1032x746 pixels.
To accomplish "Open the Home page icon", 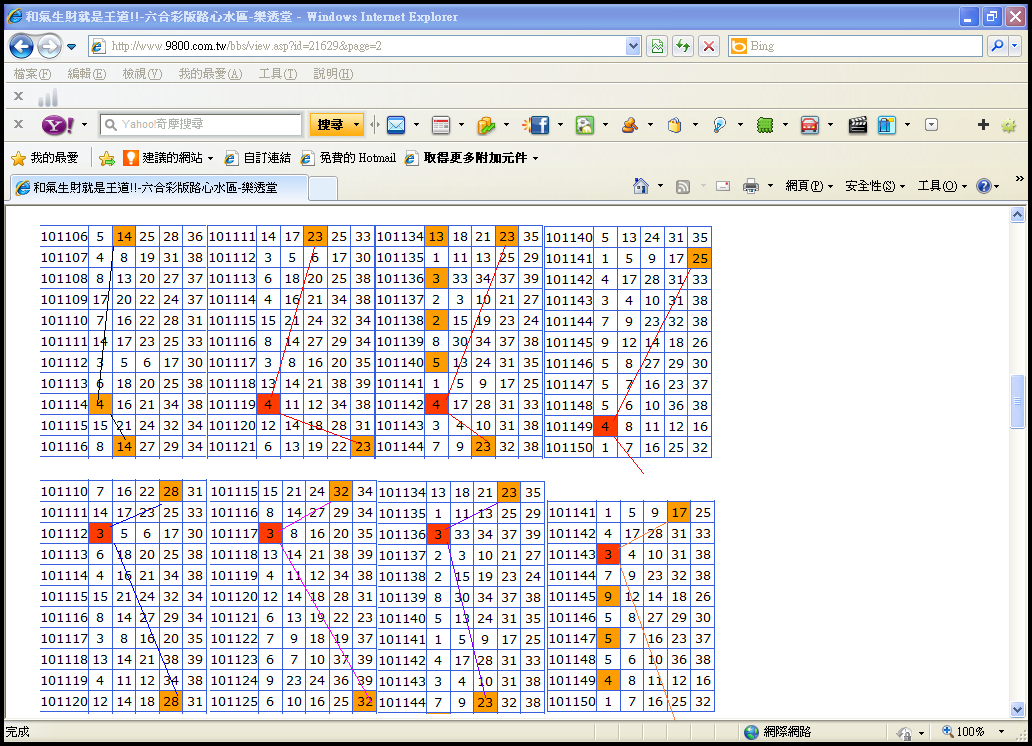I will (x=643, y=186).
